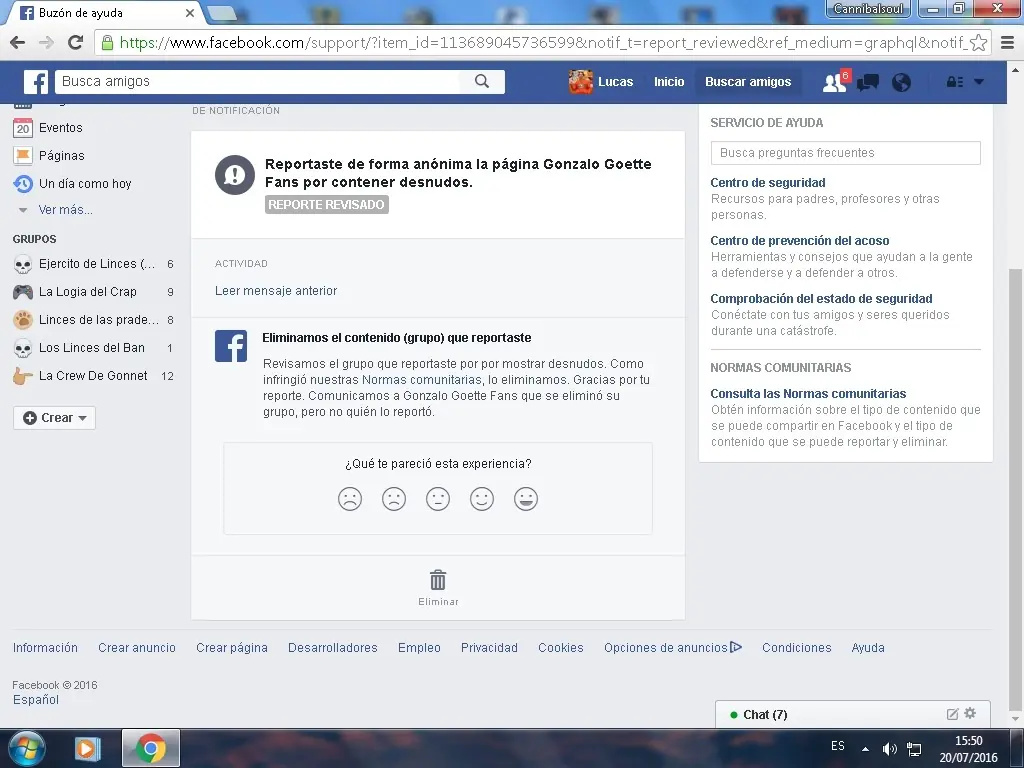Click the REPORTE REVISADO label
The image size is (1024, 768).
[327, 204]
